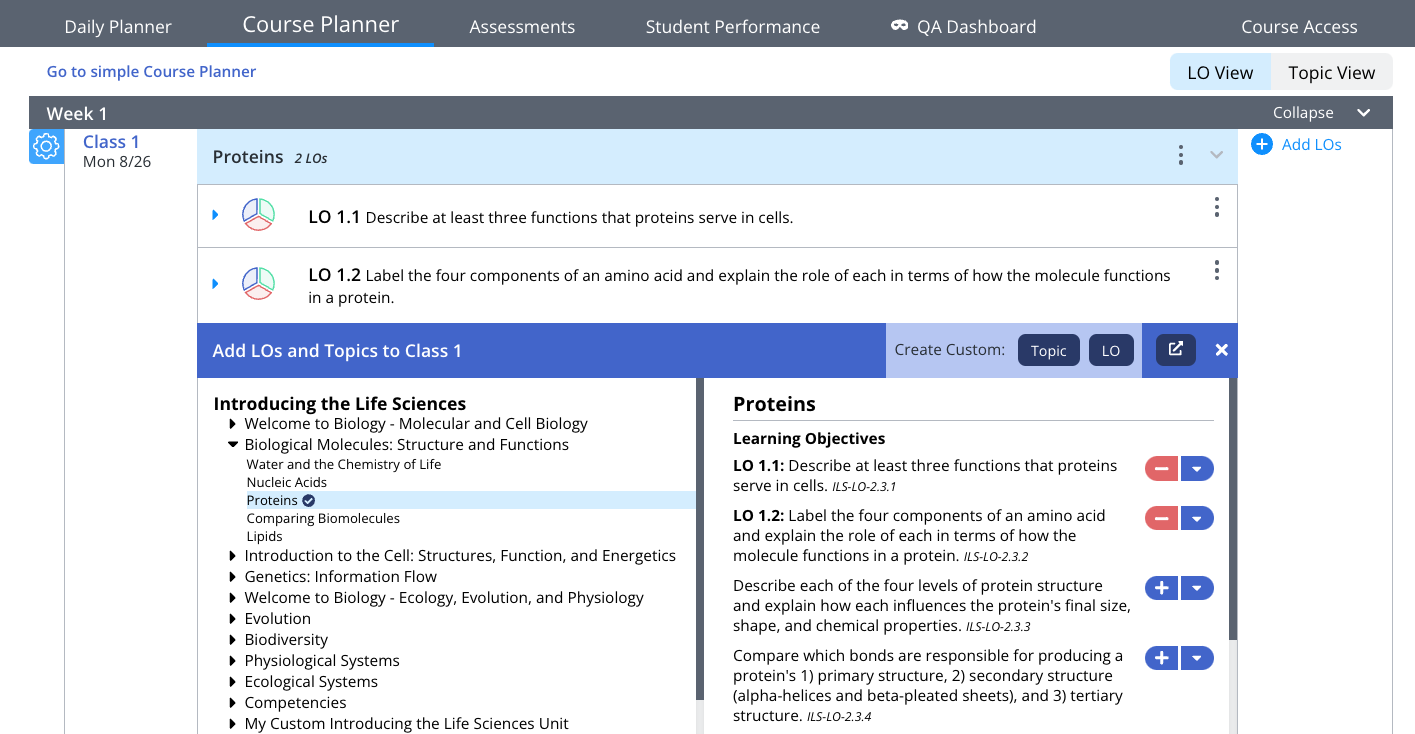Collapse Biological Molecules: Structure and Functions
Screen dimensions: 1415x734
click(233, 444)
